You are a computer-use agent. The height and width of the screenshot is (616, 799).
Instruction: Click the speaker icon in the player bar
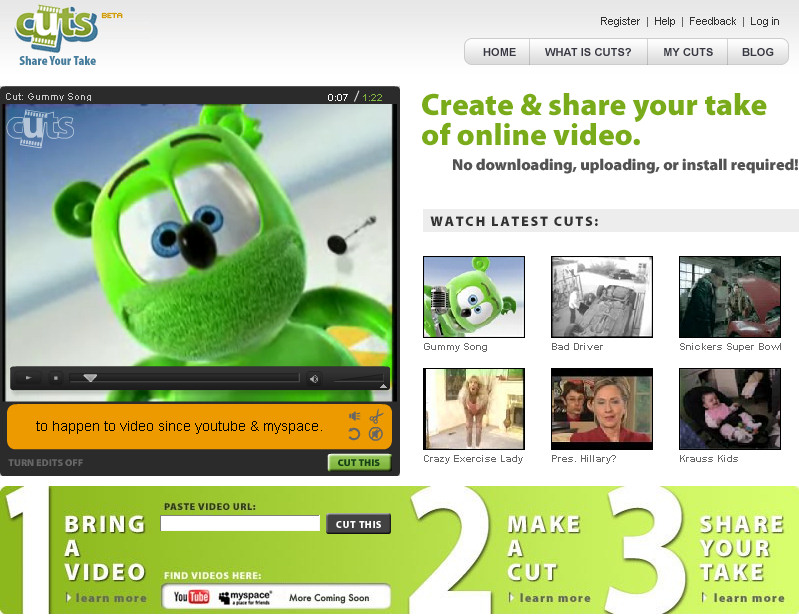coord(314,379)
